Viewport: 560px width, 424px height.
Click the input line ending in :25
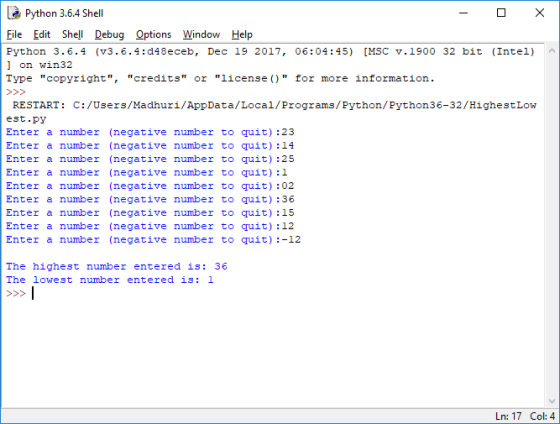(x=150, y=159)
